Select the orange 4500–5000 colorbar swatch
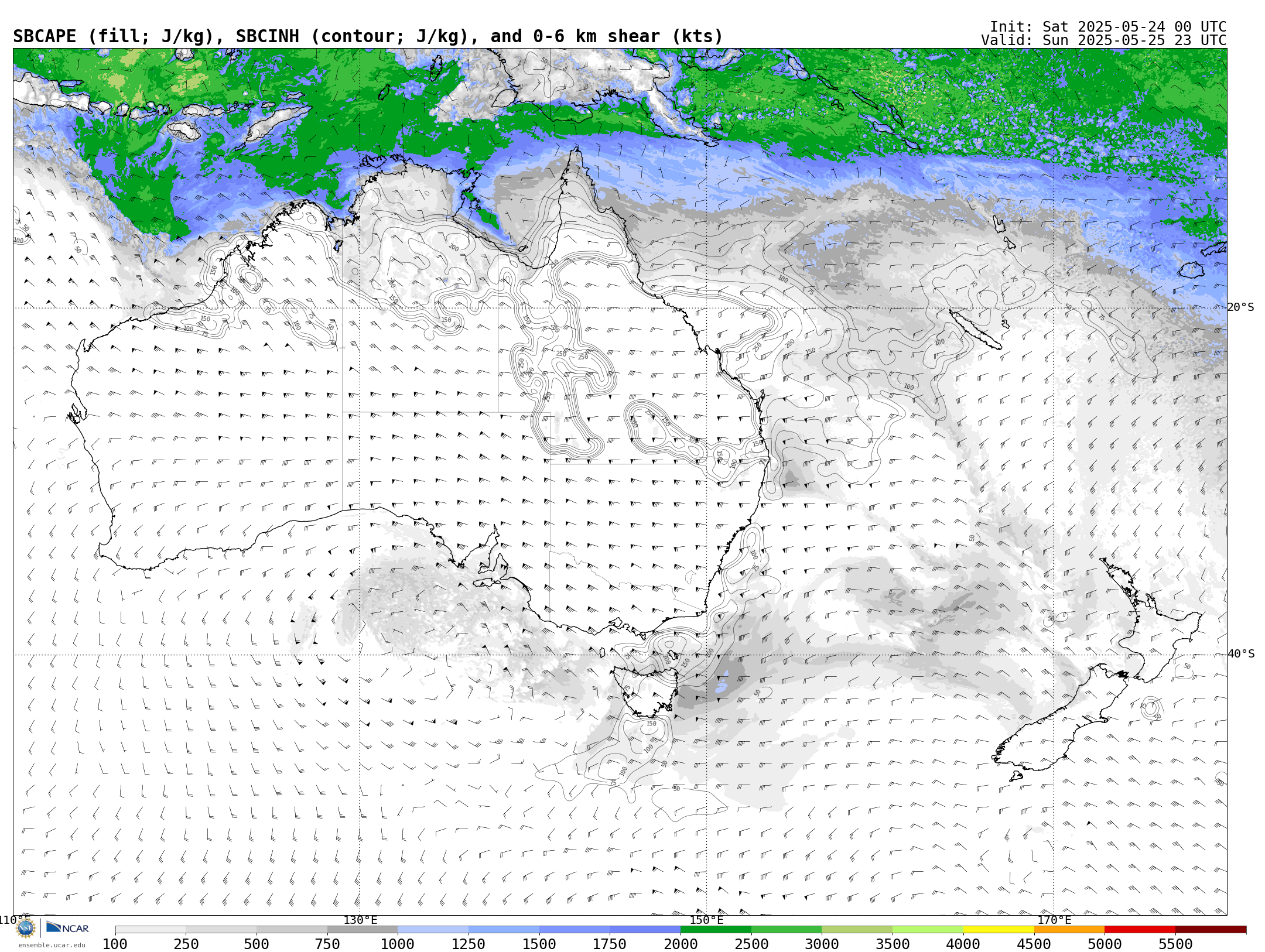 (x=1069, y=930)
